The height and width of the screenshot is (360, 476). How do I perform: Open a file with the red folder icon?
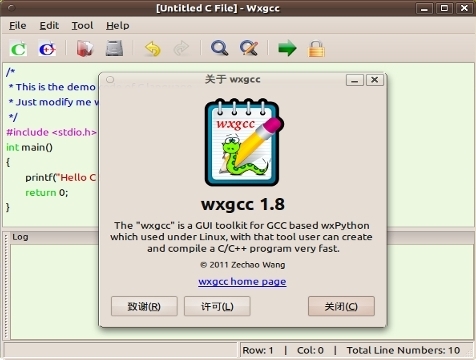[x=85, y=49]
